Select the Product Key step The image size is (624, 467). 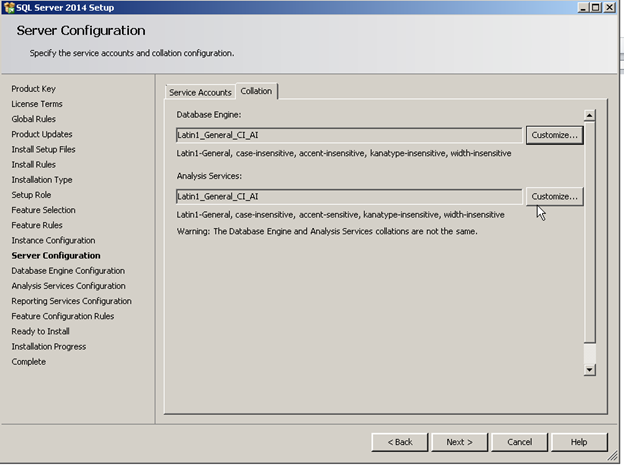[33, 89]
